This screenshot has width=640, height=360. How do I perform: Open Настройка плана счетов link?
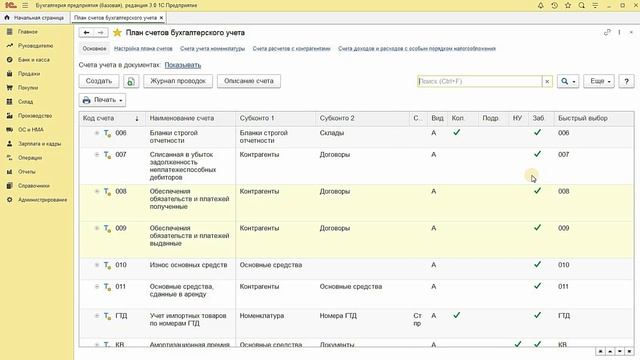[143, 49]
